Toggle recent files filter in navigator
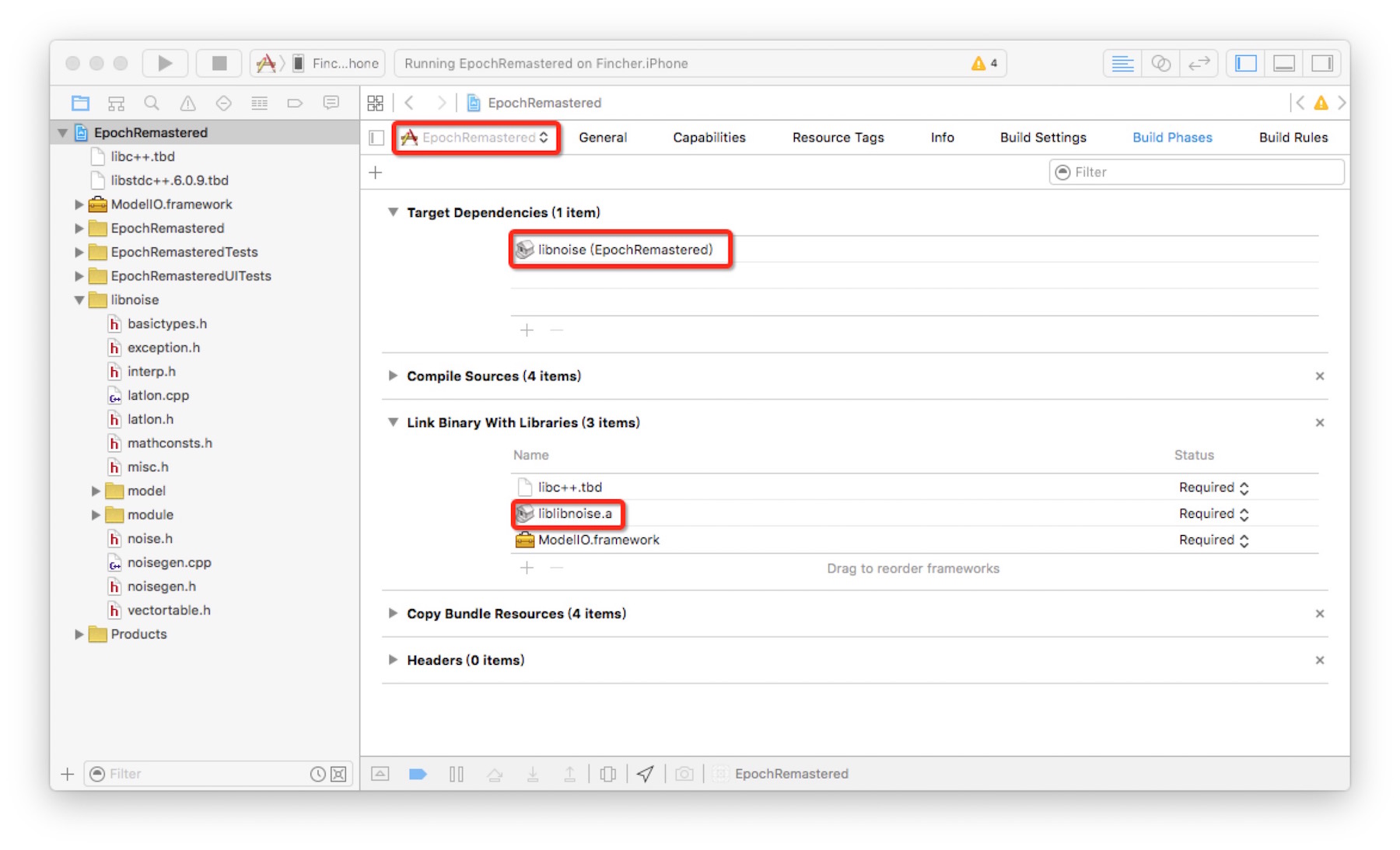Image resolution: width=1400 pixels, height=850 pixels. coord(317,774)
